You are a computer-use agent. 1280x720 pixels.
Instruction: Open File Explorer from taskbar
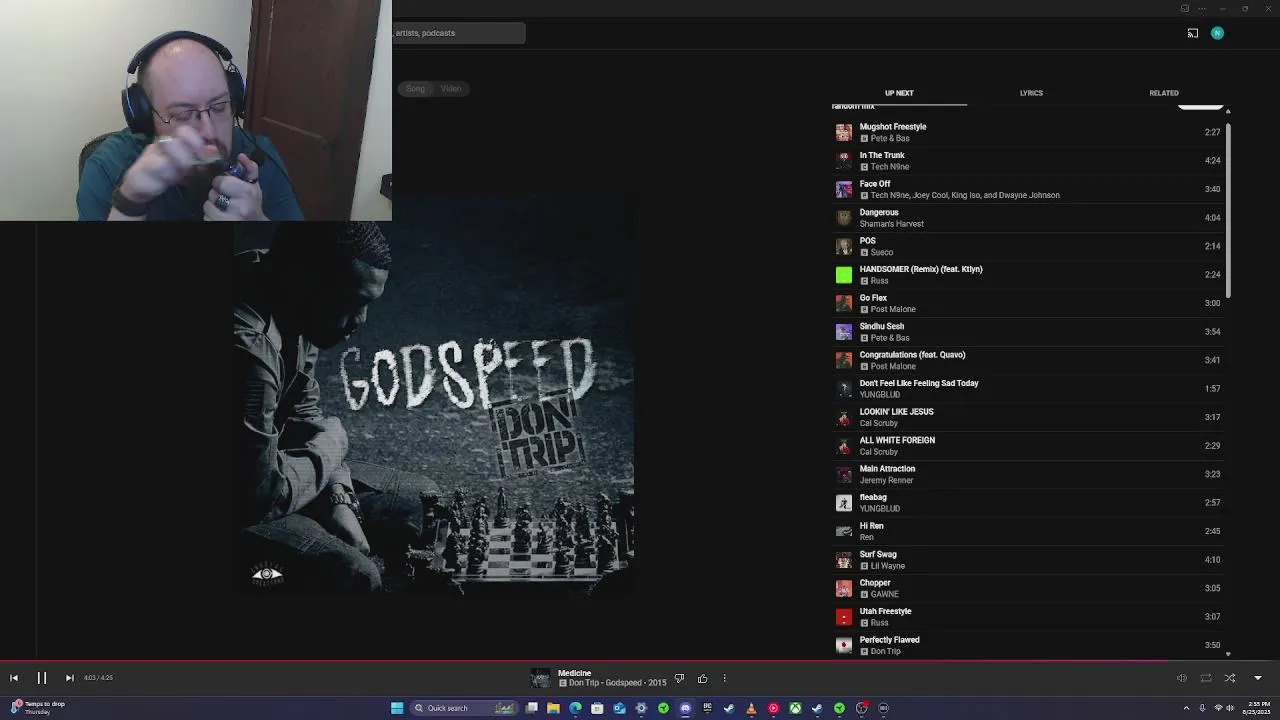(553, 708)
